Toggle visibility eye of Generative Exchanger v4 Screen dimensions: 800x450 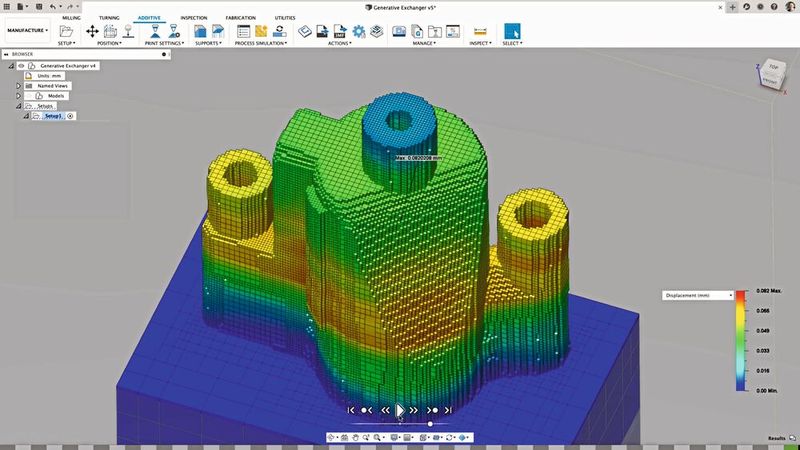(x=21, y=66)
